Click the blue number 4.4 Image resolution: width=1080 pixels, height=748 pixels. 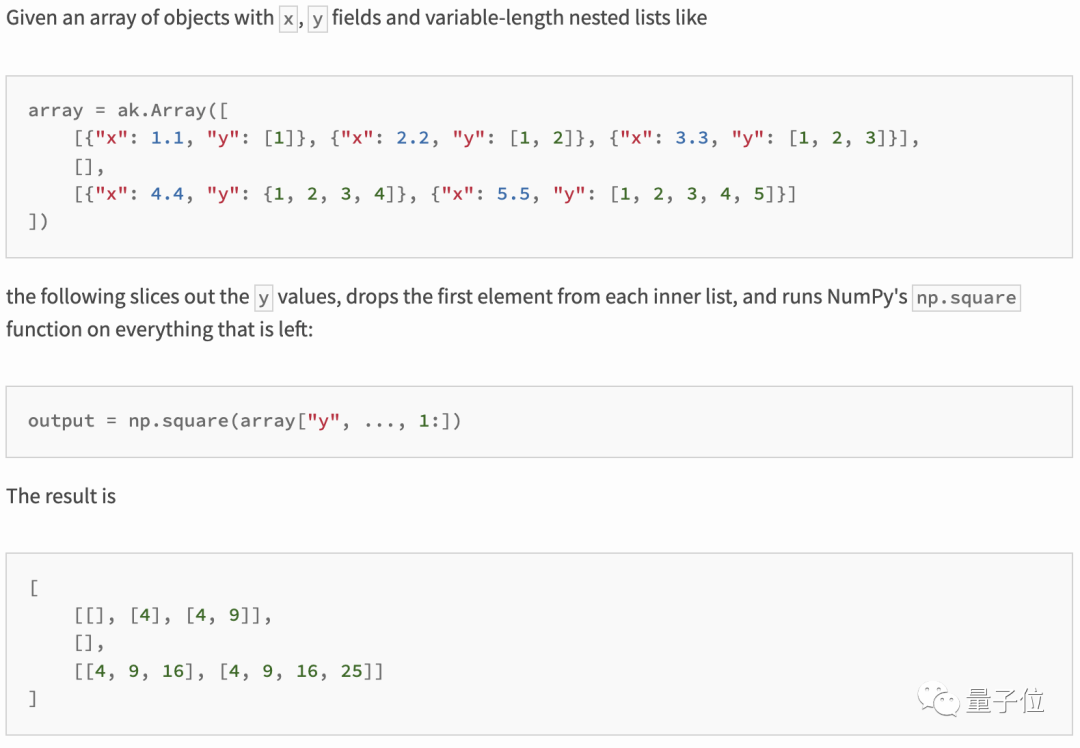pyautogui.click(x=167, y=194)
